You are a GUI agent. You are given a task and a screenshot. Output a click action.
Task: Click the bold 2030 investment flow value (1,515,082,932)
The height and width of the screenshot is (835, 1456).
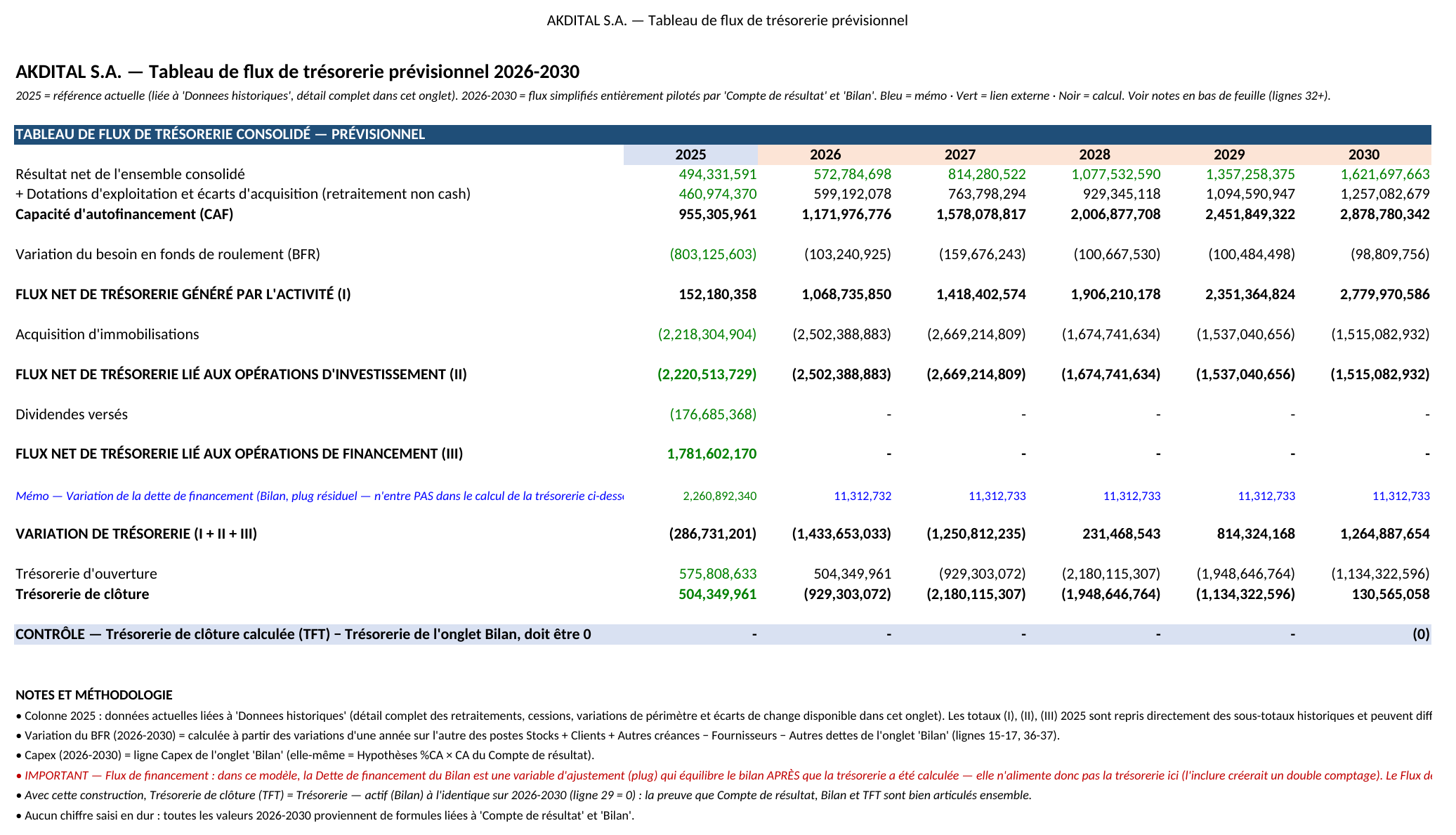tap(1380, 374)
